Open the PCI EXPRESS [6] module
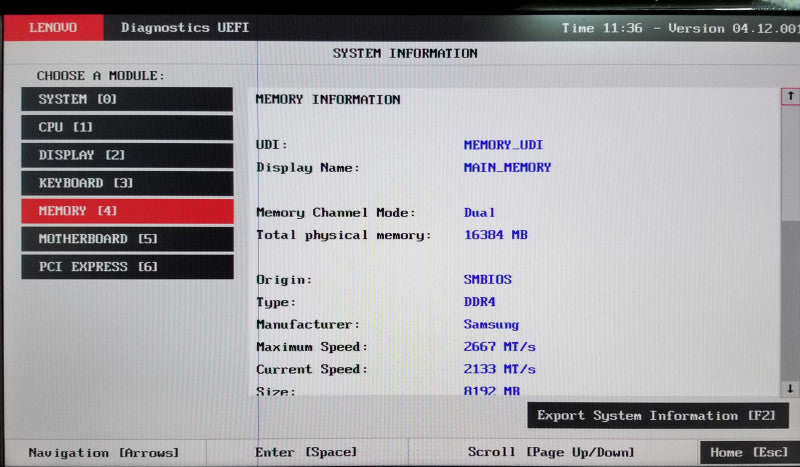The image size is (800, 467). 127,267
